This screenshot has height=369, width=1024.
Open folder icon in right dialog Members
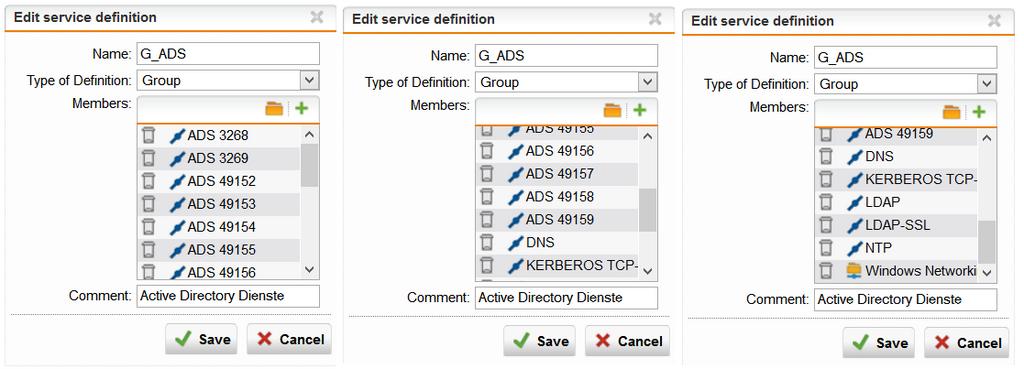(952, 112)
